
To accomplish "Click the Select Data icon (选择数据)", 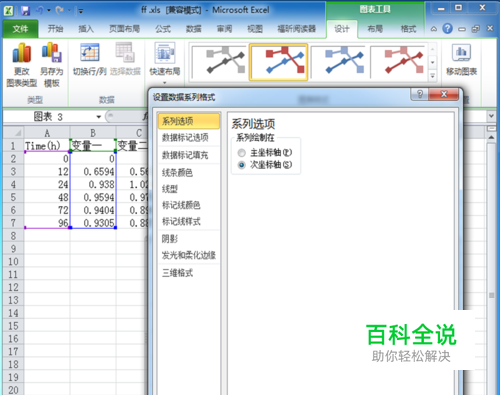I will [125, 59].
